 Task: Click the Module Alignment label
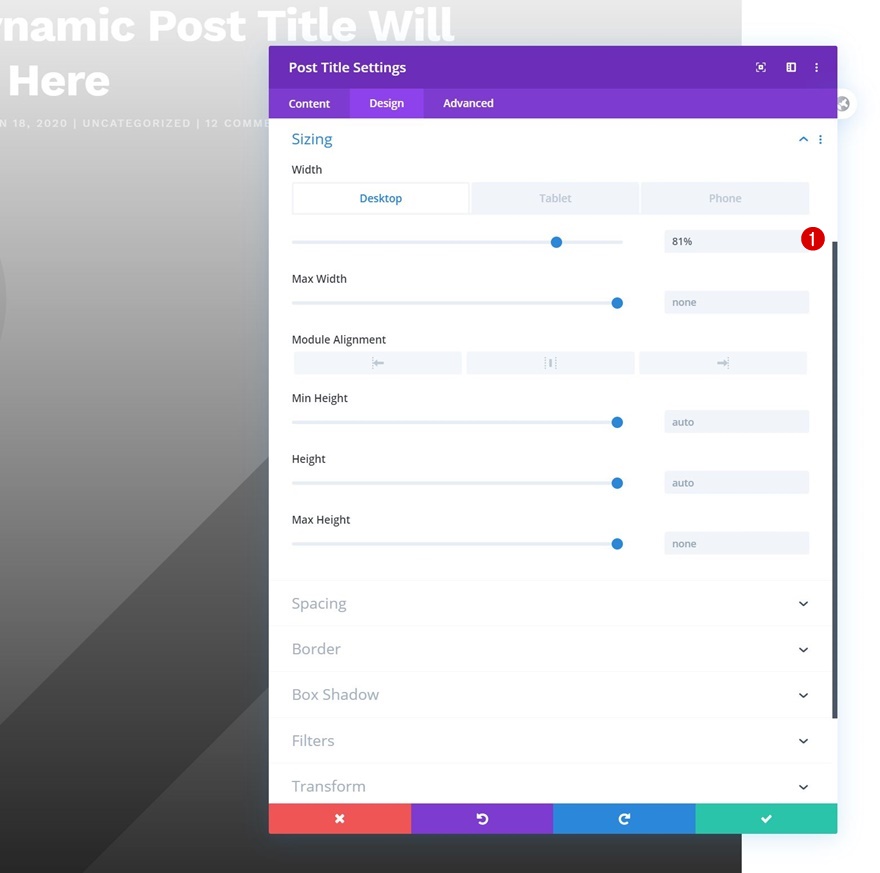click(338, 339)
